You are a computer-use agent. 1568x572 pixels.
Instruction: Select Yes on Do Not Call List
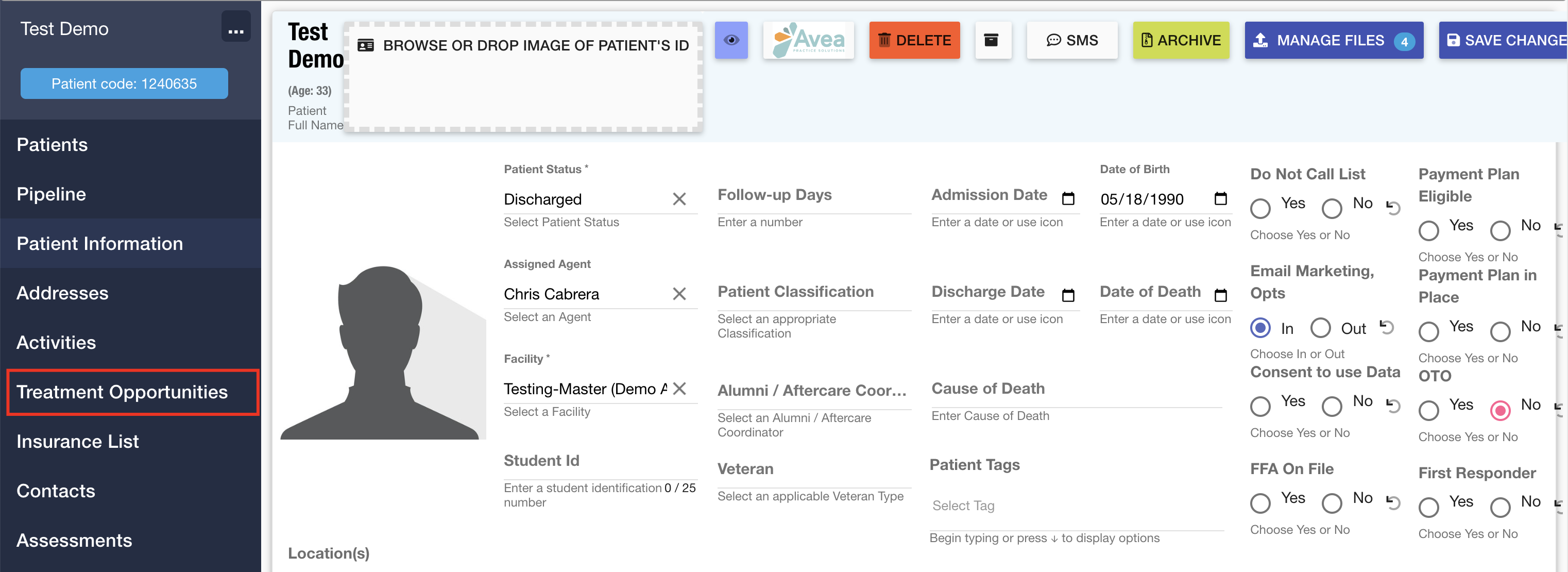point(1260,208)
